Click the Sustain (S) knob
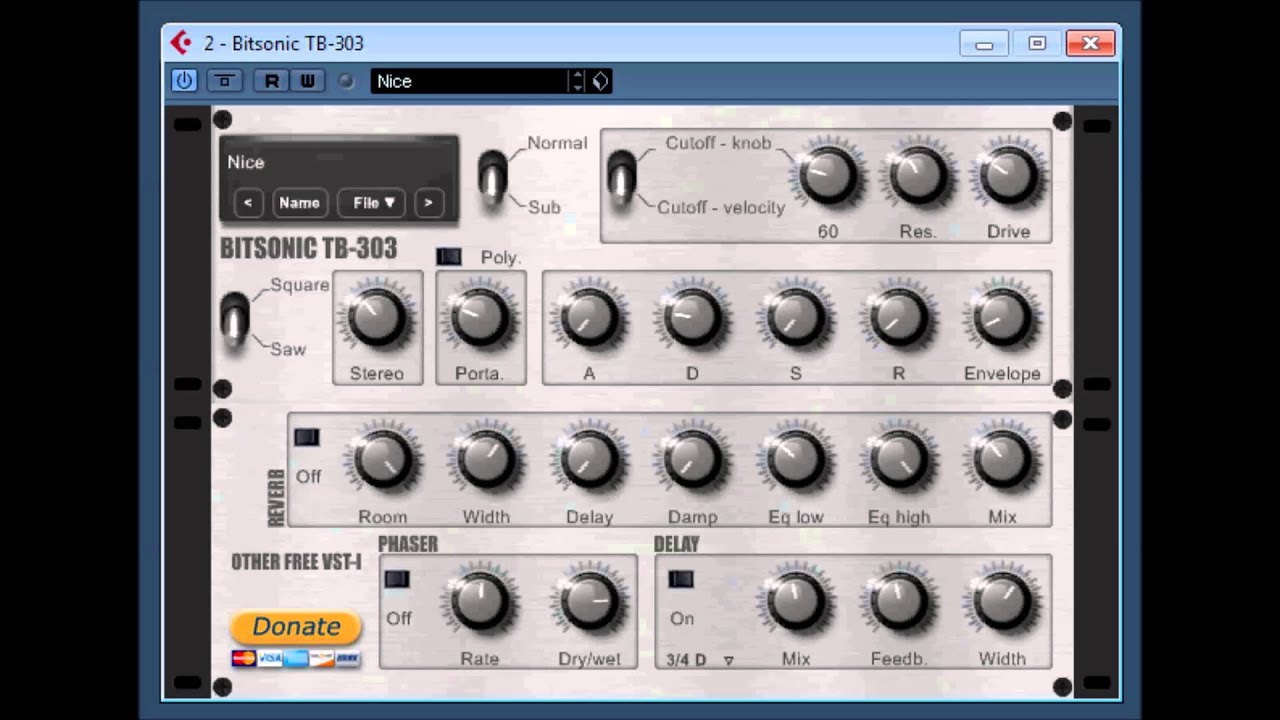The height and width of the screenshot is (720, 1280). [x=796, y=318]
